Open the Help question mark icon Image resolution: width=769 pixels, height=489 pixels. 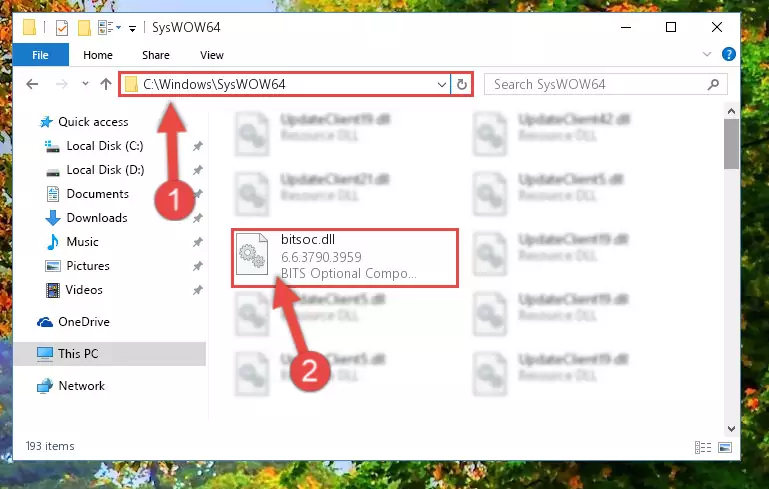coord(729,54)
